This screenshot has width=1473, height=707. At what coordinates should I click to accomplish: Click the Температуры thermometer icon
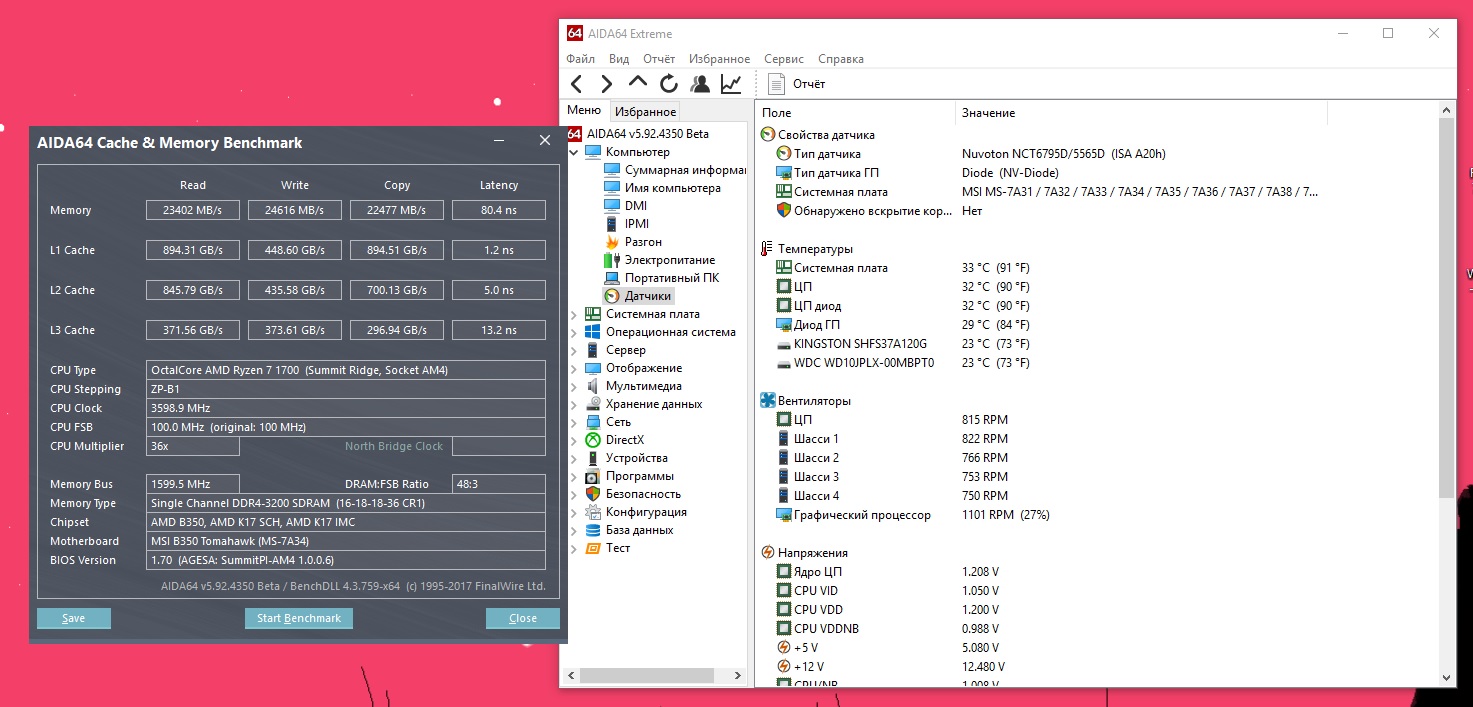[x=768, y=249]
